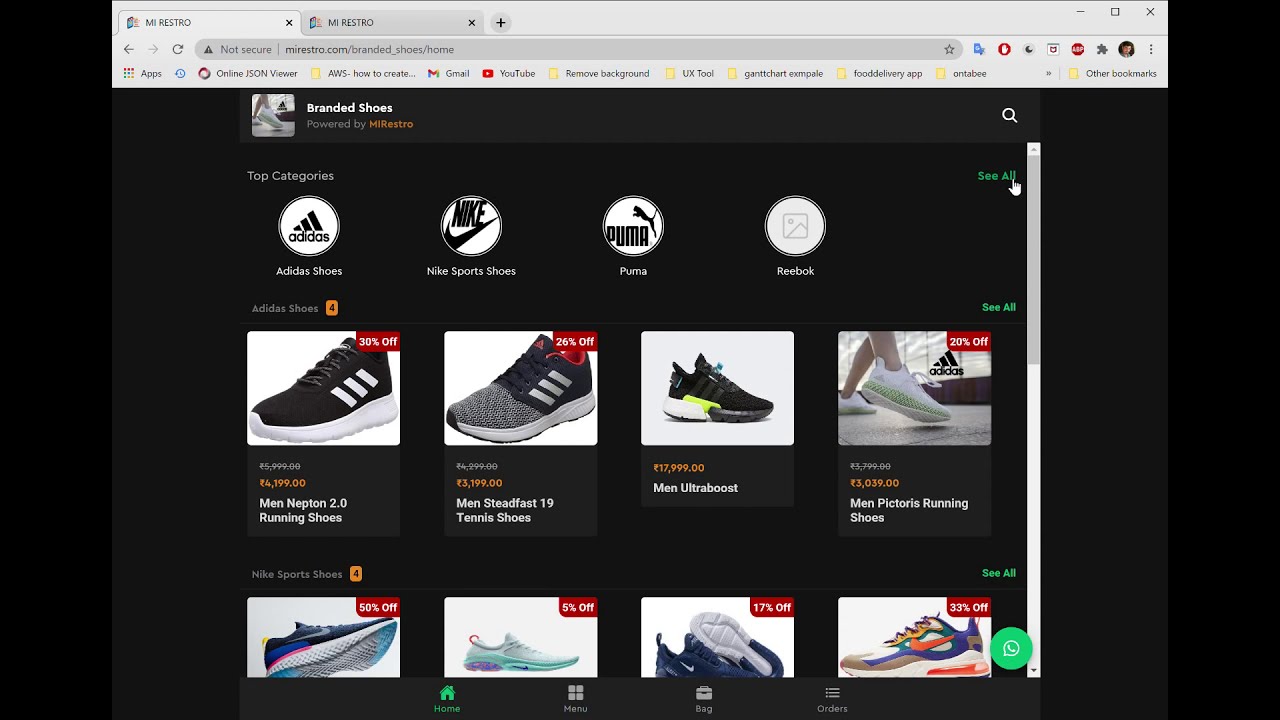Open the Apps bookmarks shortcut
The width and height of the screenshot is (1280, 720).
tap(142, 73)
